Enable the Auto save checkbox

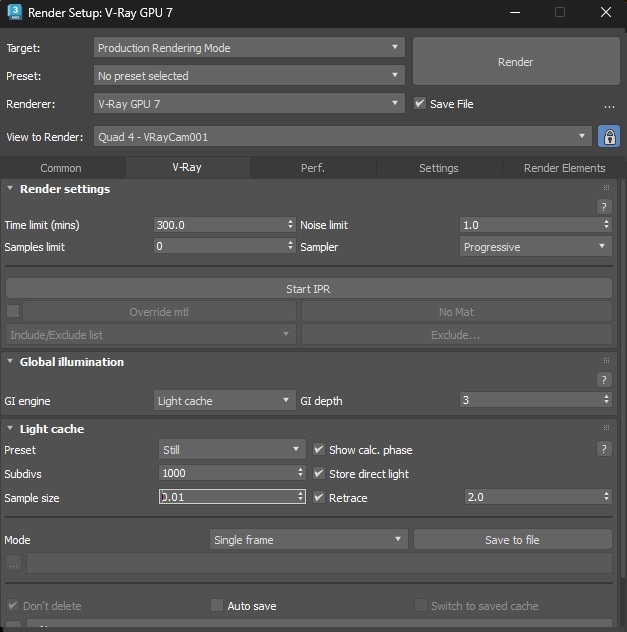[x=217, y=605]
